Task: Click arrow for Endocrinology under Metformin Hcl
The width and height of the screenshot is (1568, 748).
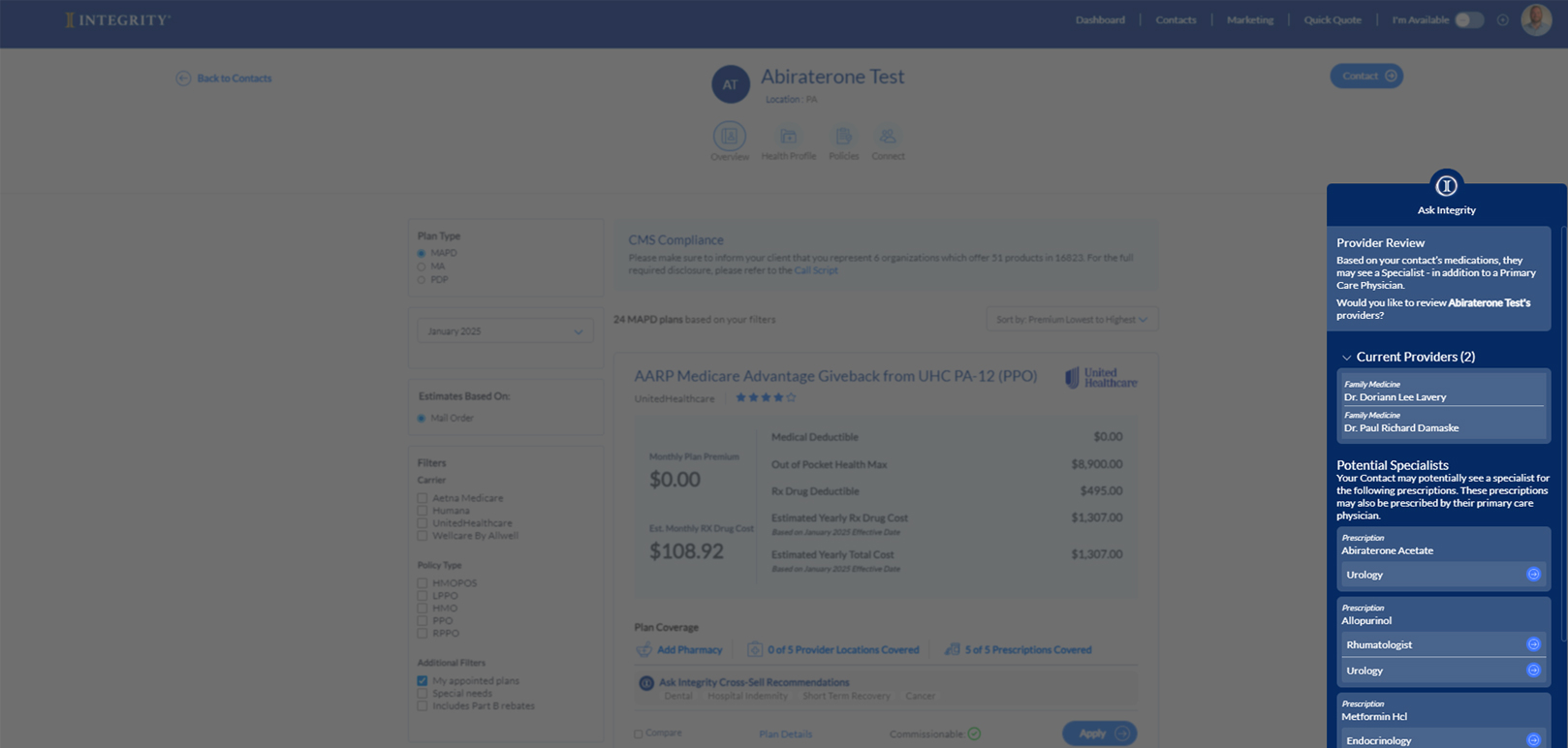Action: pyautogui.click(x=1534, y=740)
